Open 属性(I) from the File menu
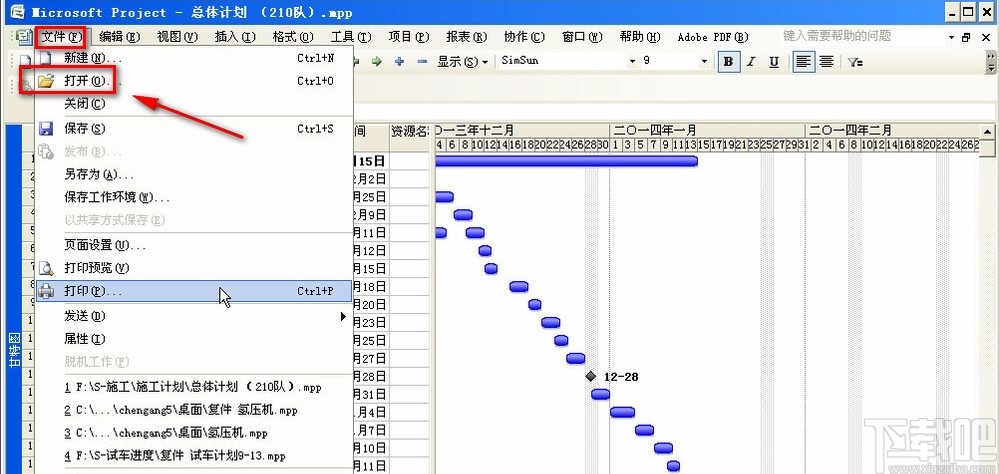The height and width of the screenshot is (474, 999). click(x=194, y=339)
